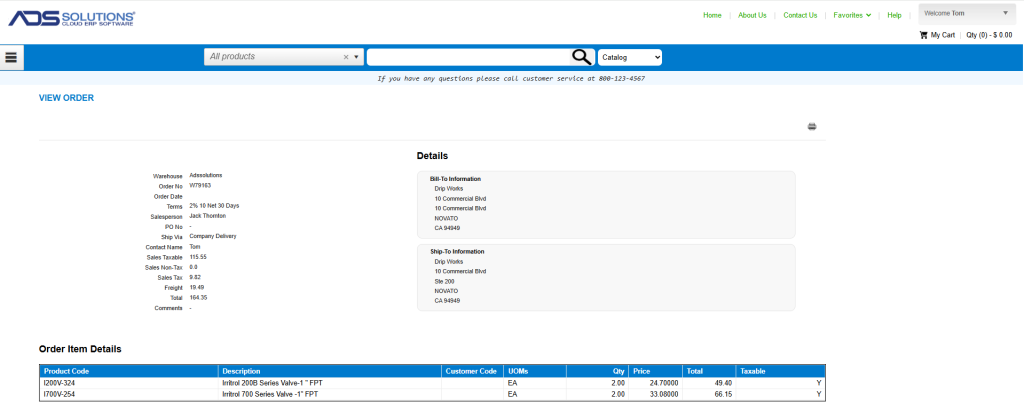Image resolution: width=1024 pixels, height=411 pixels.
Task: Click the Freight value 19.49
Action: [197, 288]
